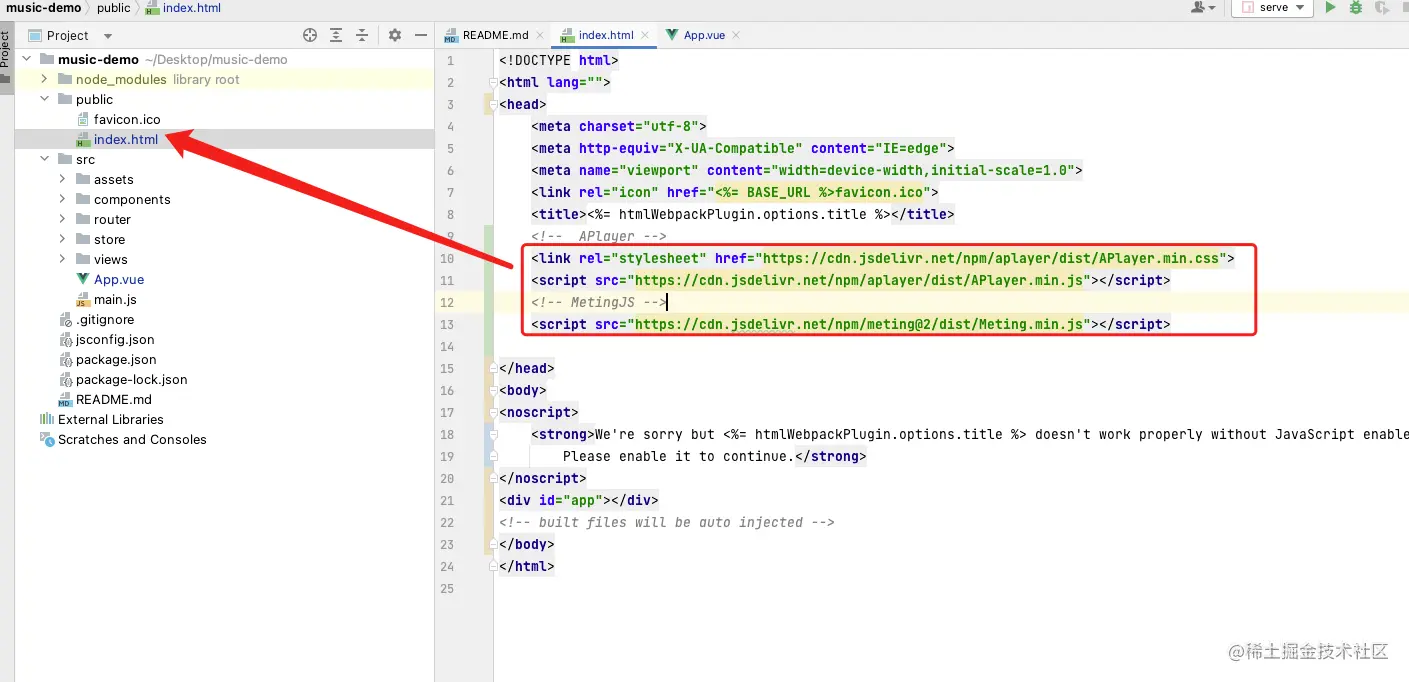Open the serve run configuration dropdown

1272,7
